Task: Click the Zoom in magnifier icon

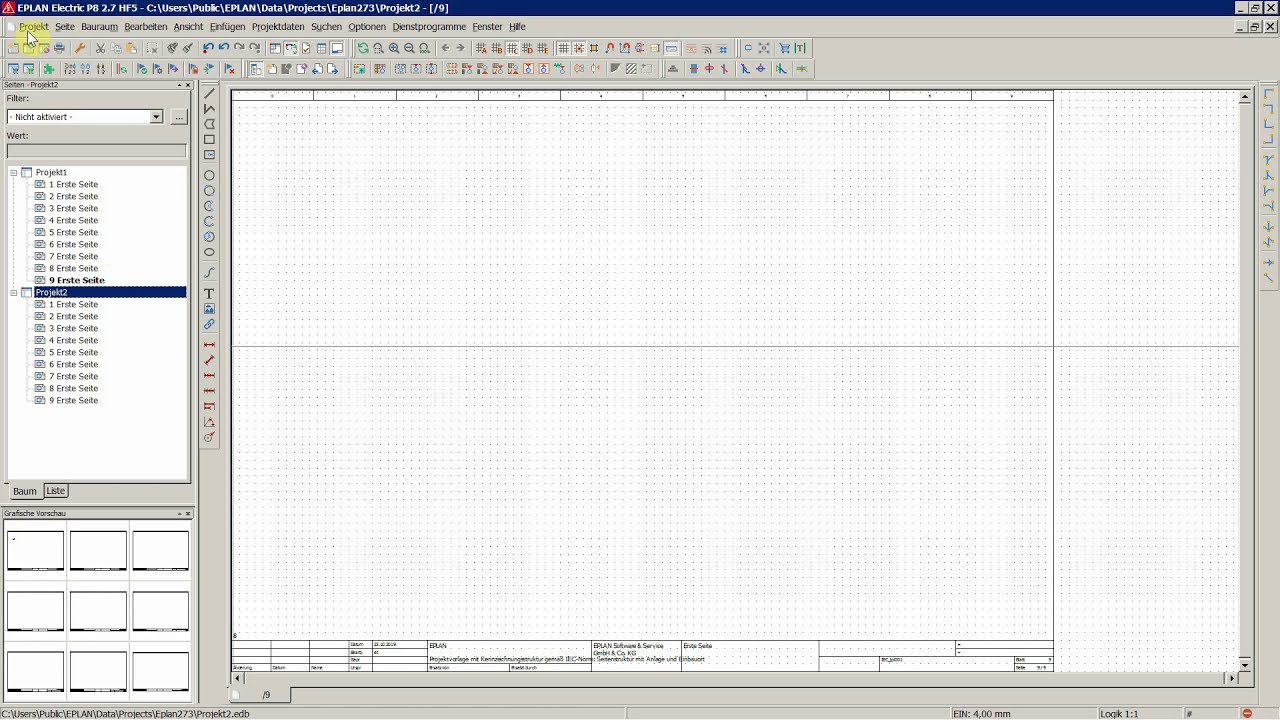Action: click(x=394, y=48)
